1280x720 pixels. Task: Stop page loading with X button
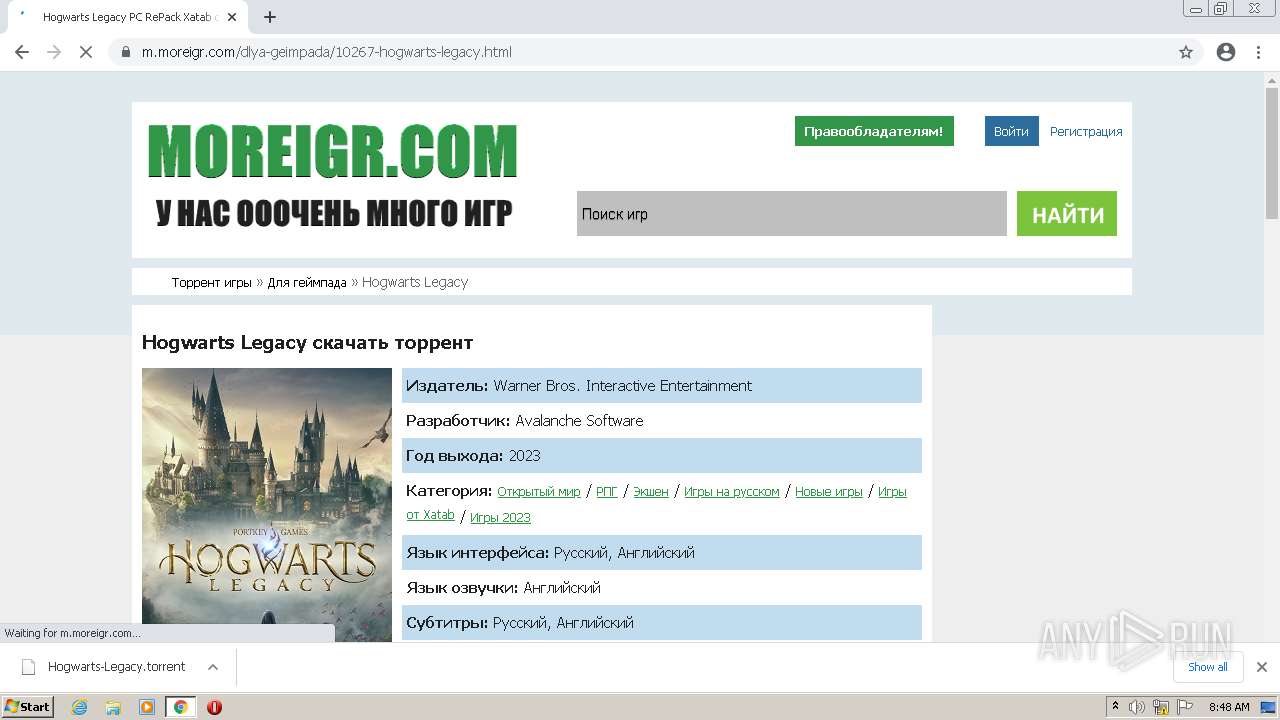(x=86, y=52)
